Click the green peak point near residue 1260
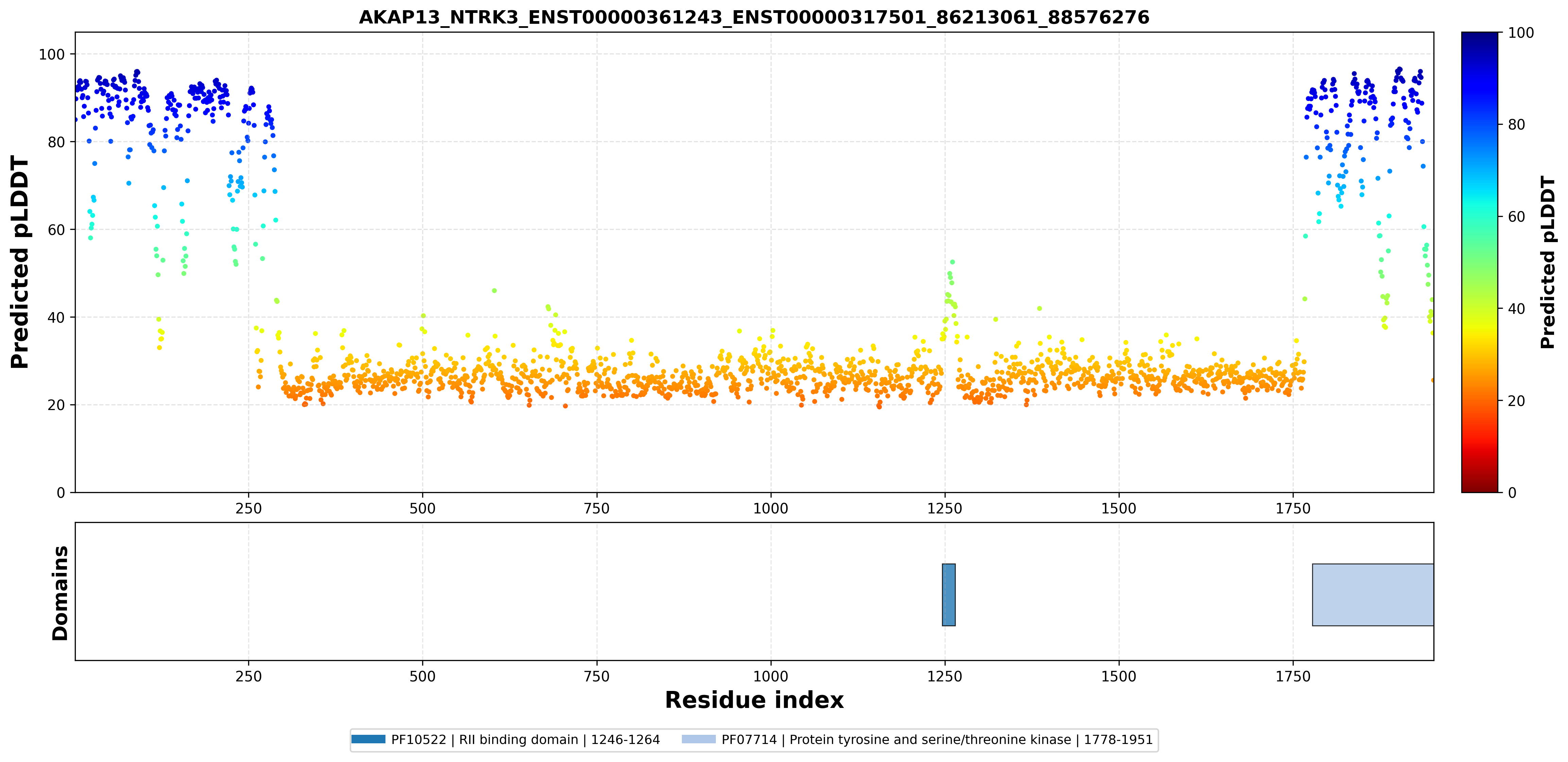The height and width of the screenshot is (762, 1568). 953,262
